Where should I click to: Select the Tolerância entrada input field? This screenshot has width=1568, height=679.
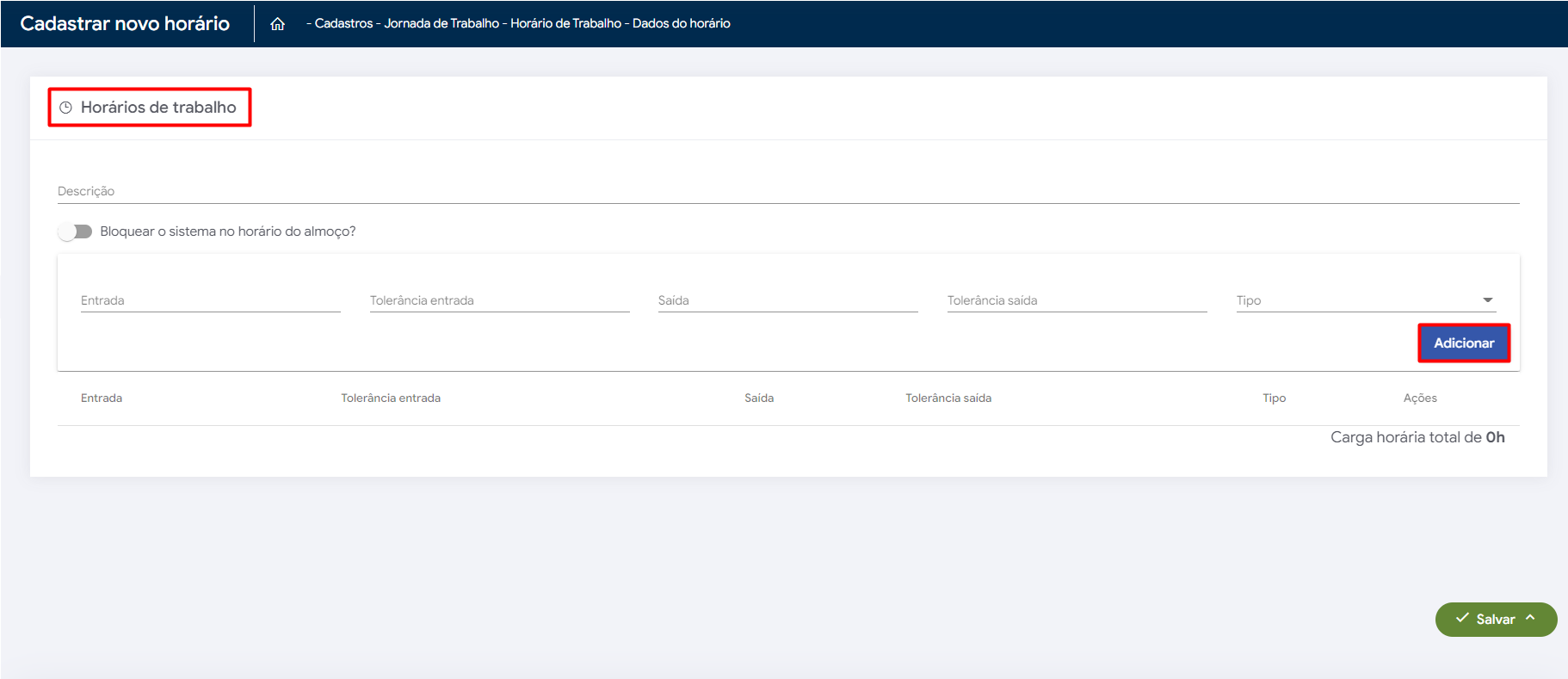click(500, 300)
